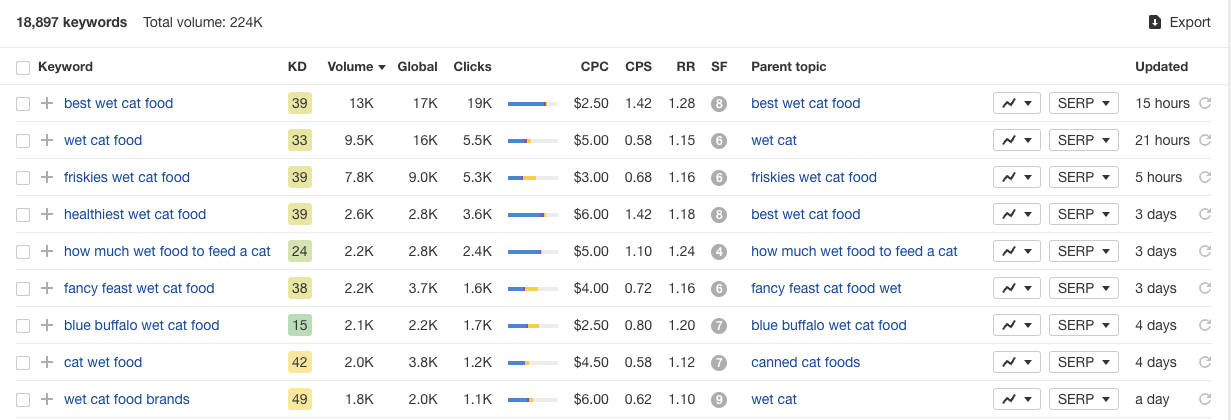Export the keywords list

(x=1180, y=22)
